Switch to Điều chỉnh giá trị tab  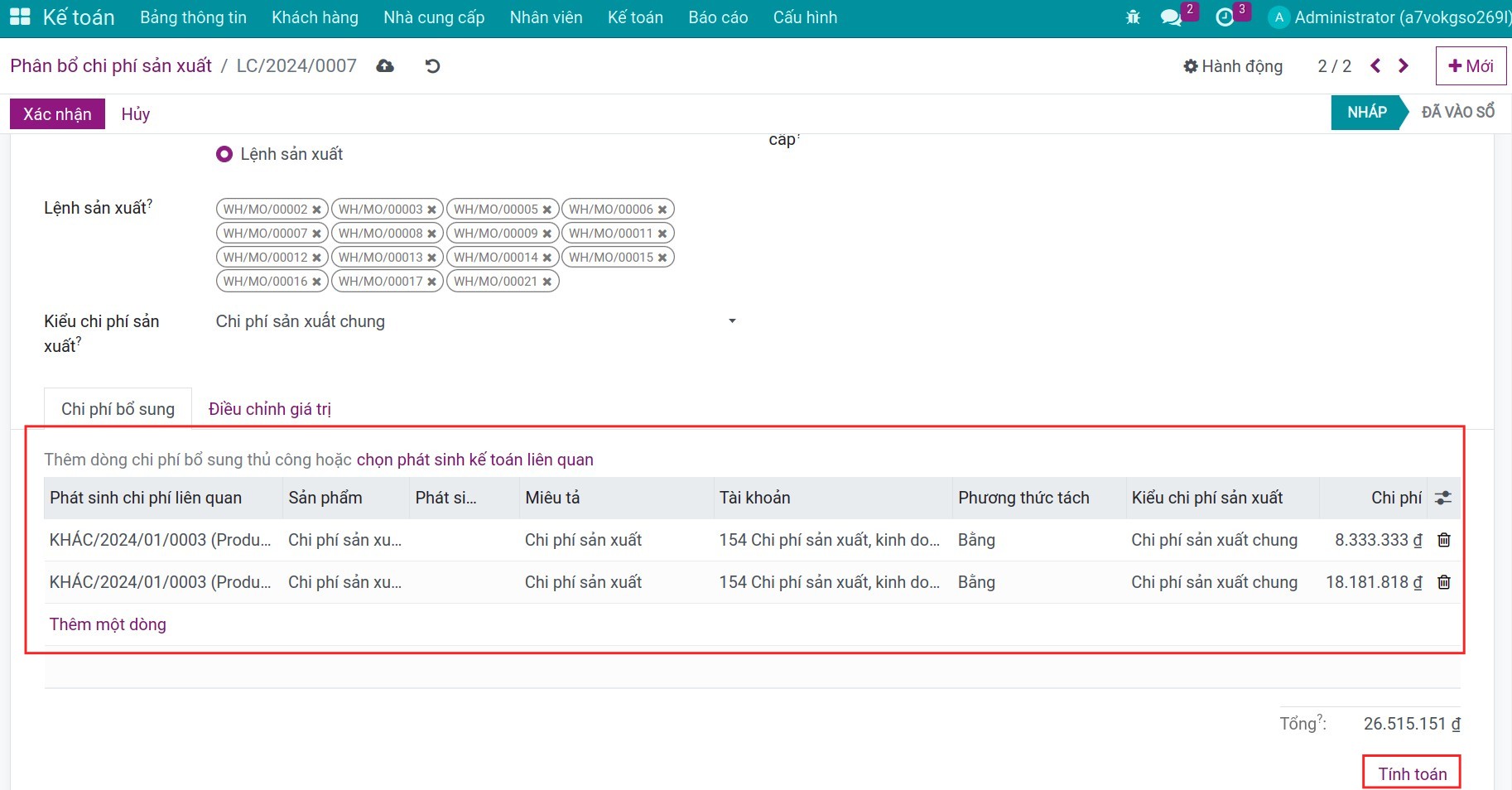click(270, 409)
